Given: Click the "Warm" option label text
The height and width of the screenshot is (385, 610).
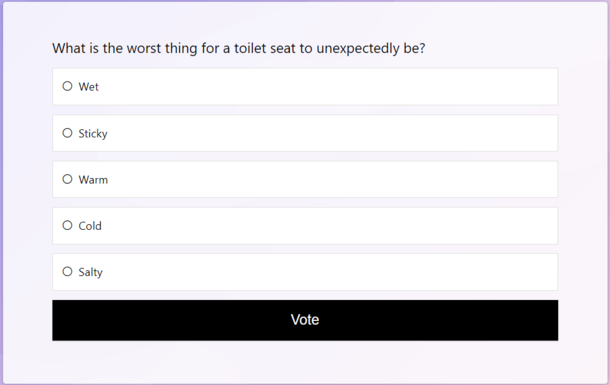Looking at the screenshot, I should click(93, 180).
